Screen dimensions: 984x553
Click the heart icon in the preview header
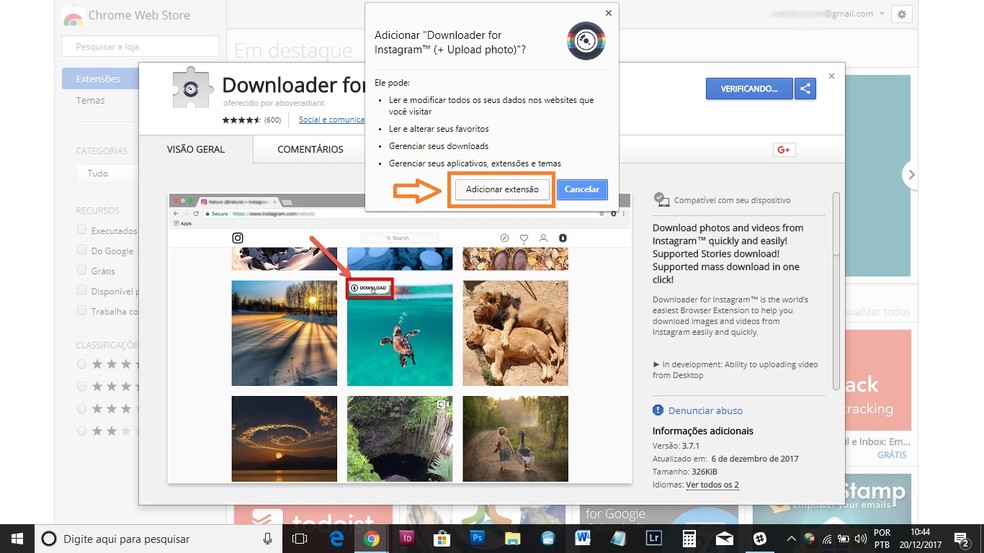point(523,238)
